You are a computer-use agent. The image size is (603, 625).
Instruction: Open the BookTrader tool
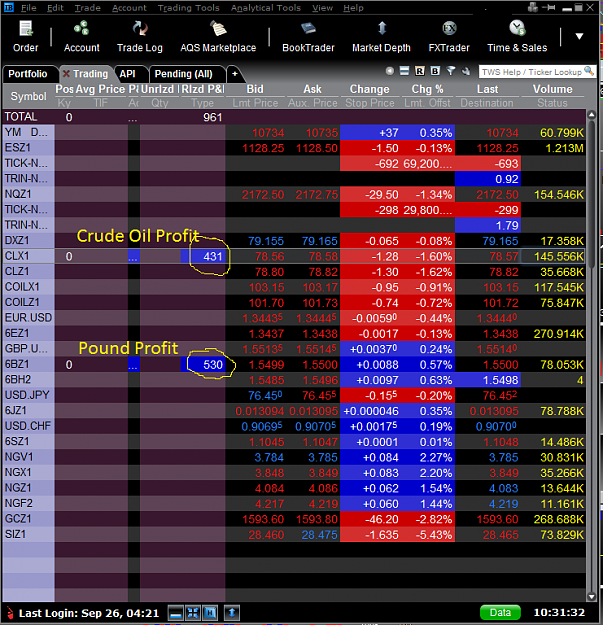tap(308, 36)
